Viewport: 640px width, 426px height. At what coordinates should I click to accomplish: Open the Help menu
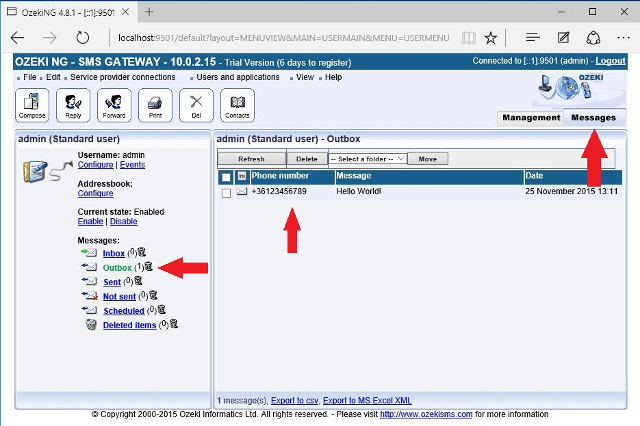coord(333,77)
